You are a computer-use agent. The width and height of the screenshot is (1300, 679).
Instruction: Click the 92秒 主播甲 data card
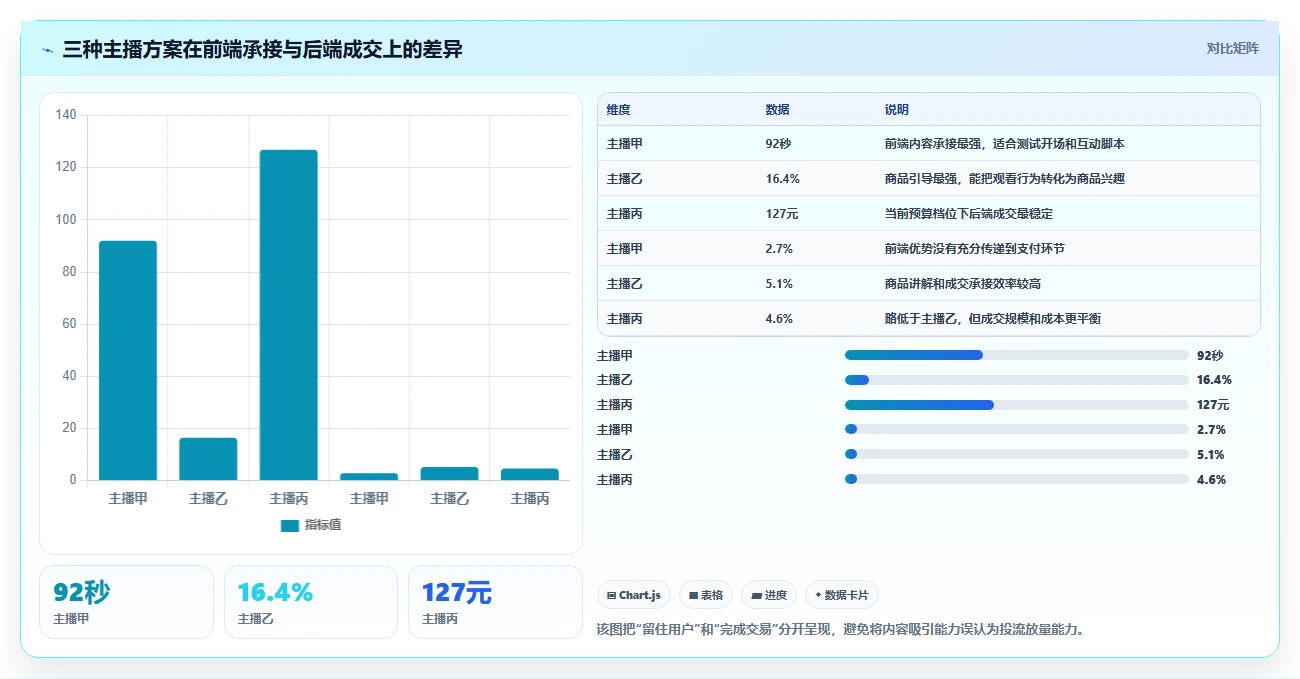[126, 602]
